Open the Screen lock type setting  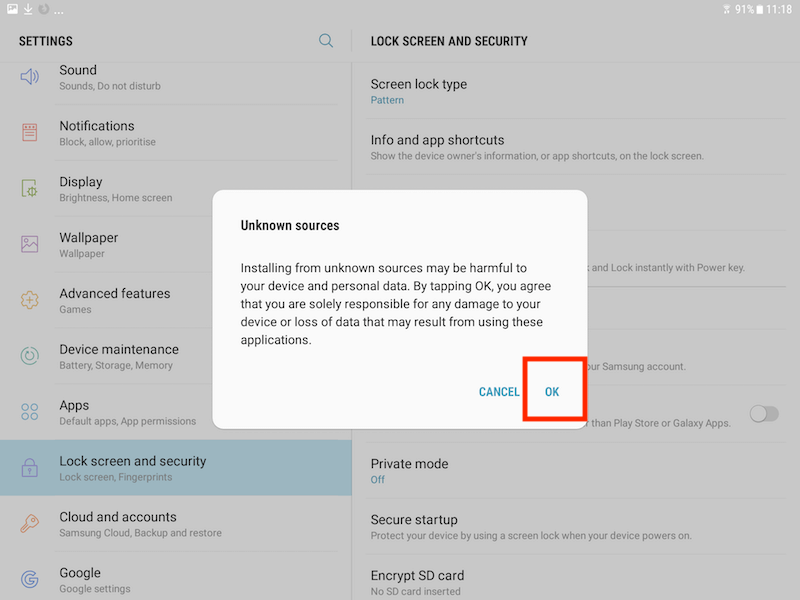[x=576, y=91]
